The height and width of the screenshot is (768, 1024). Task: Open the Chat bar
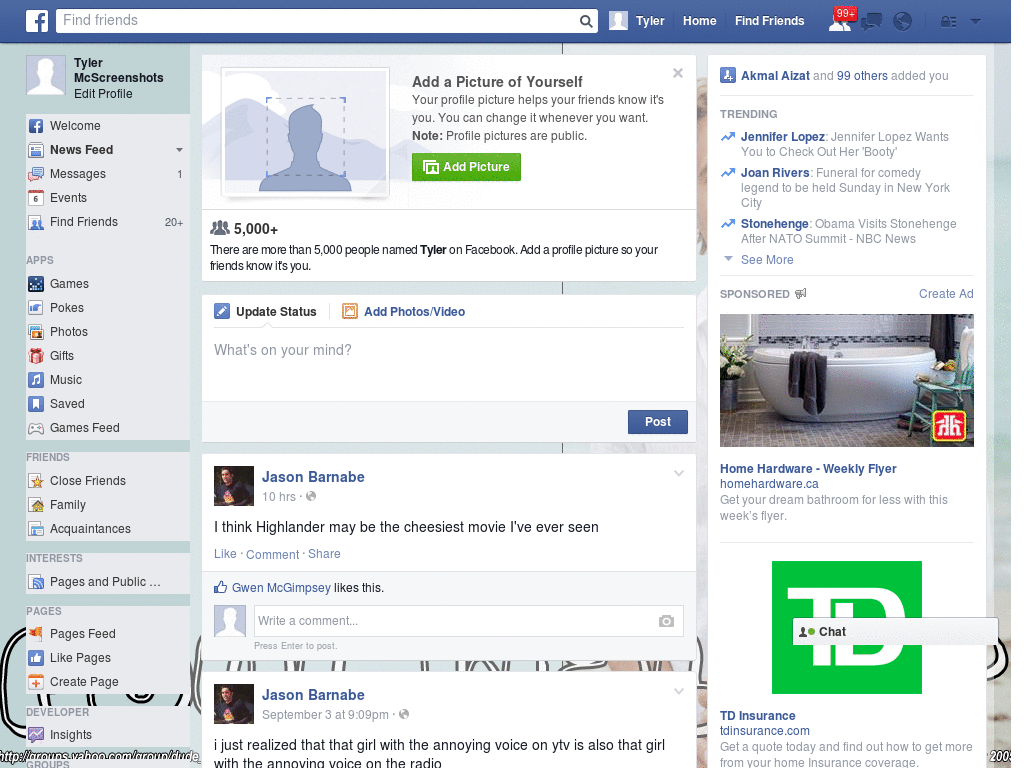895,632
